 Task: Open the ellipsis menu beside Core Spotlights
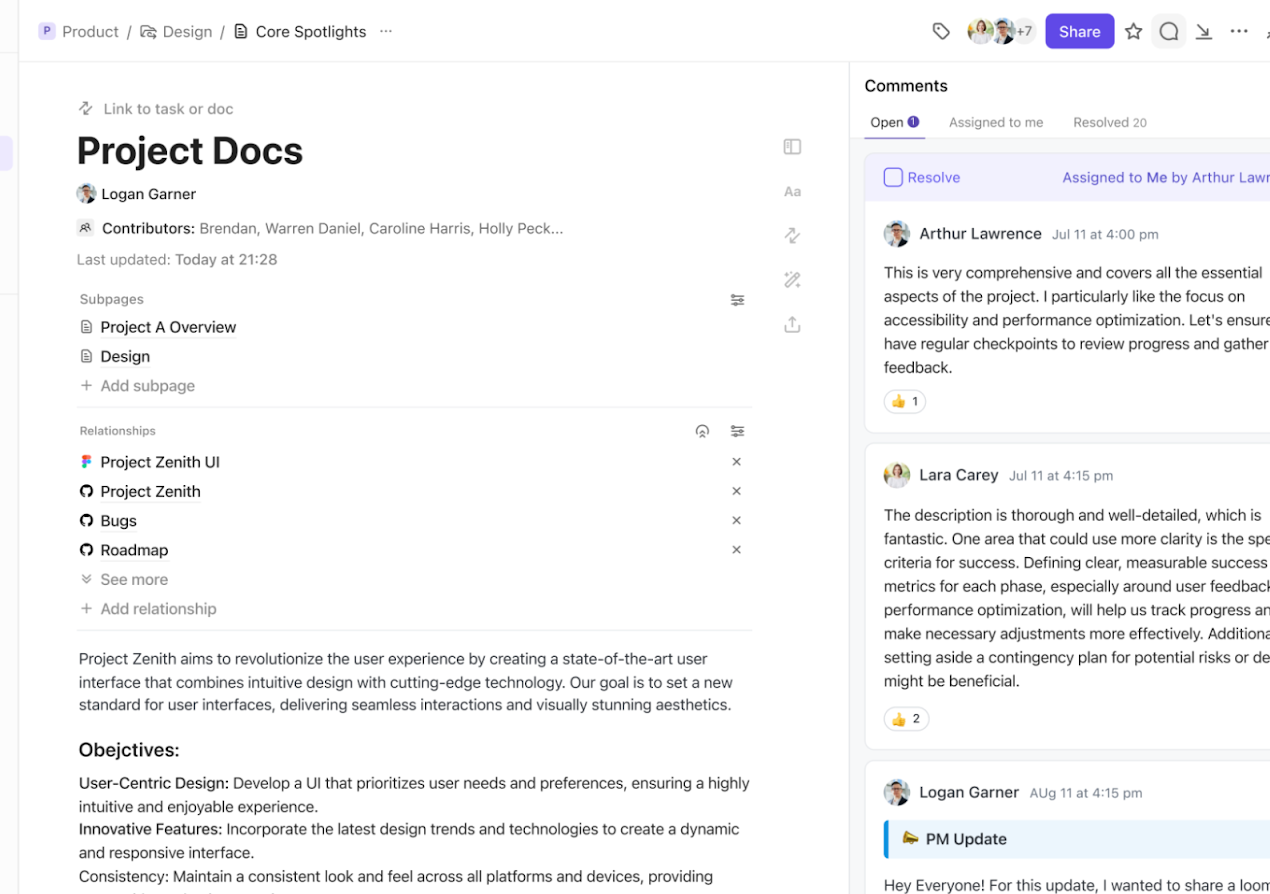(386, 32)
